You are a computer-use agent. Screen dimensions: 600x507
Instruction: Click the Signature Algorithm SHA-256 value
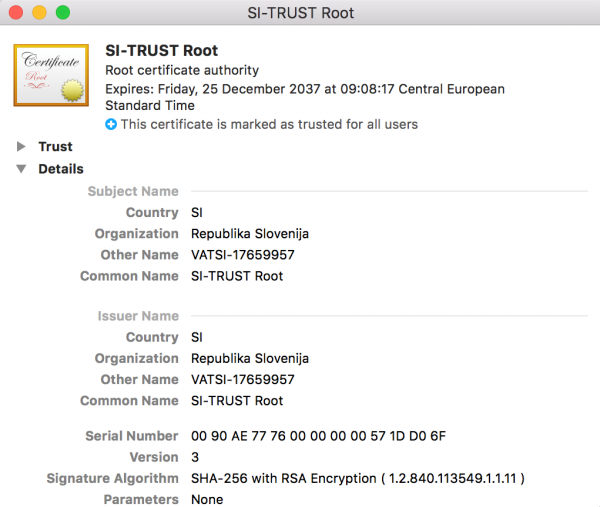click(x=358, y=478)
